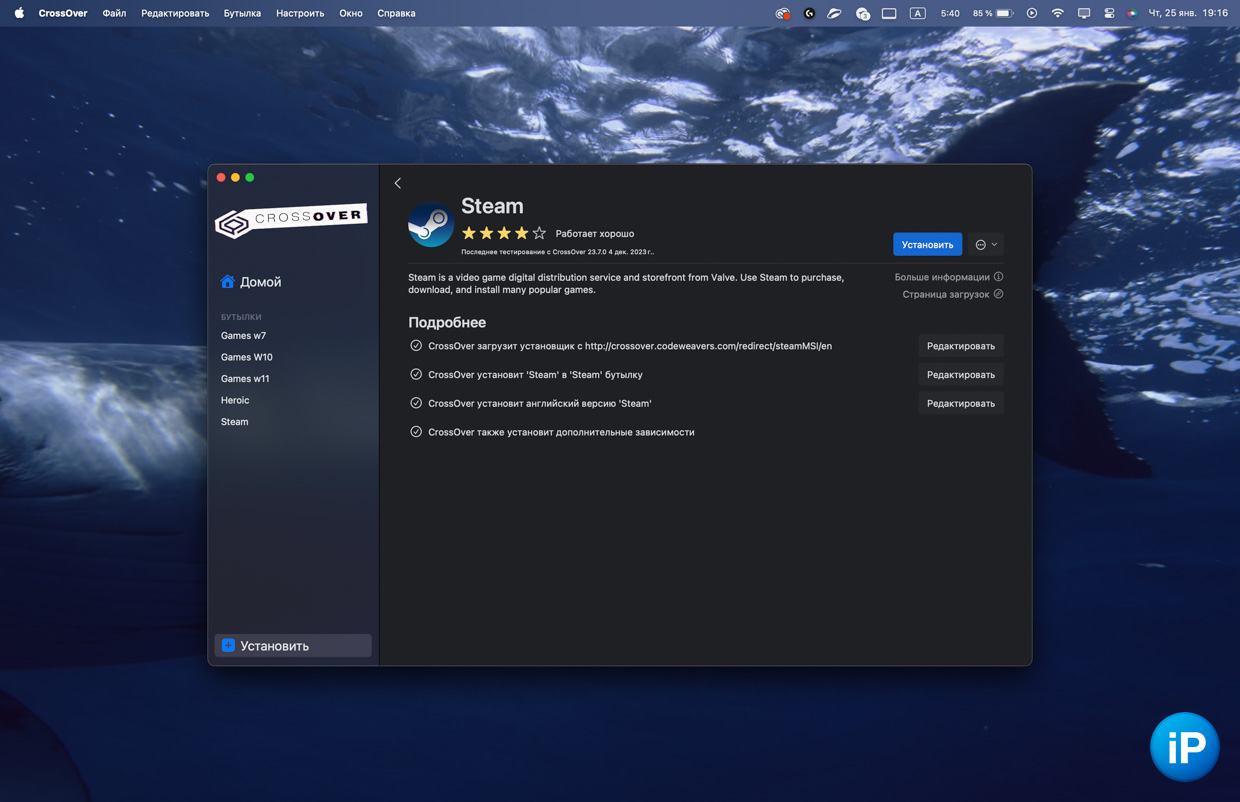Click the Steam app logo
The width and height of the screenshot is (1240, 802).
tap(431, 225)
